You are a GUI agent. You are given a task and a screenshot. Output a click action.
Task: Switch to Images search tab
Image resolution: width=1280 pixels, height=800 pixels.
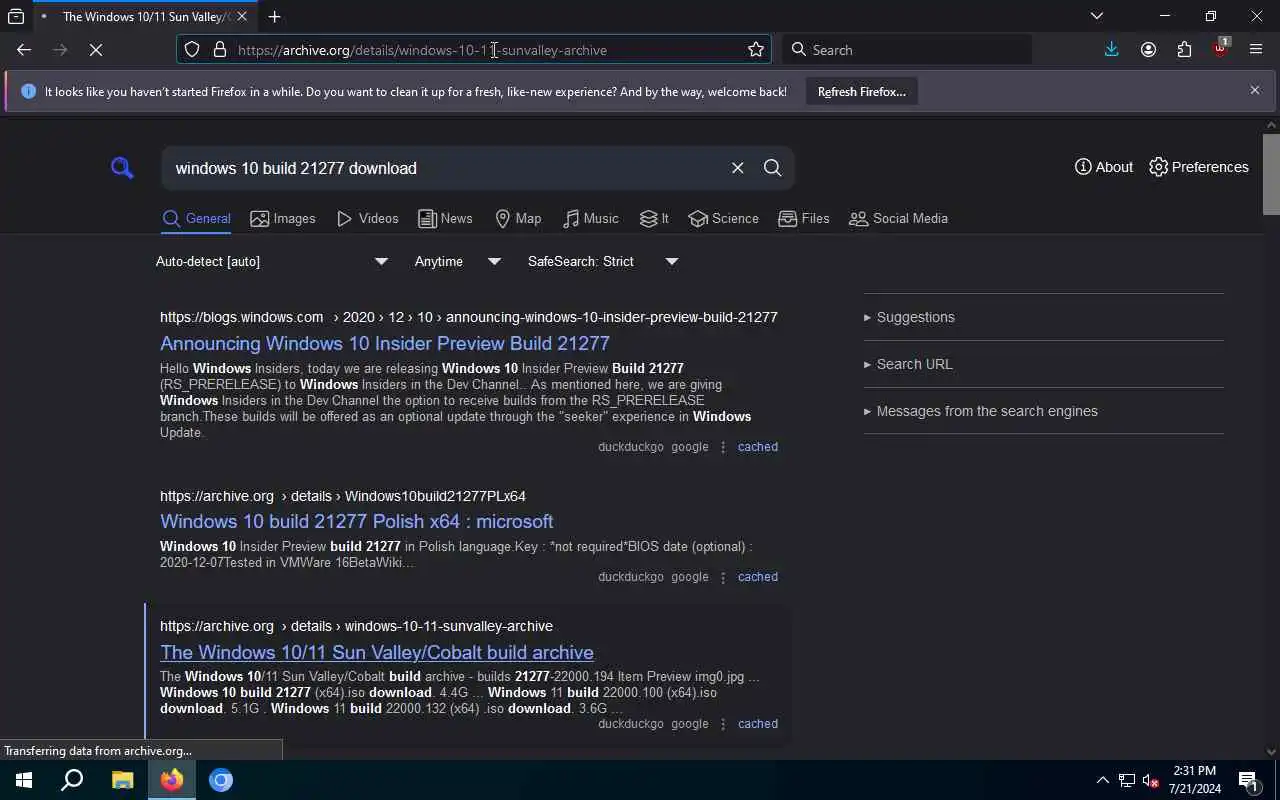click(x=283, y=218)
